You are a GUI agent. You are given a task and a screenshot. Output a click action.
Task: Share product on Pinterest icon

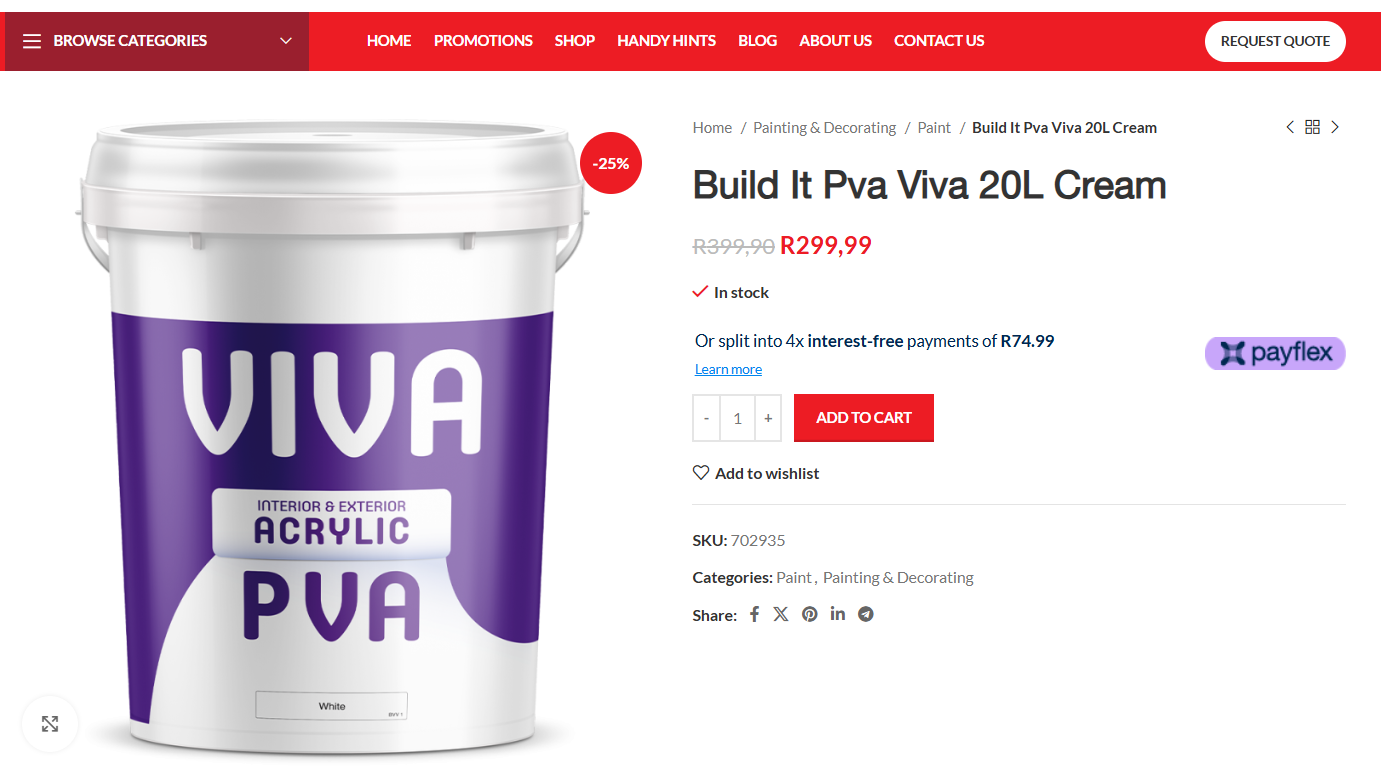[810, 614]
